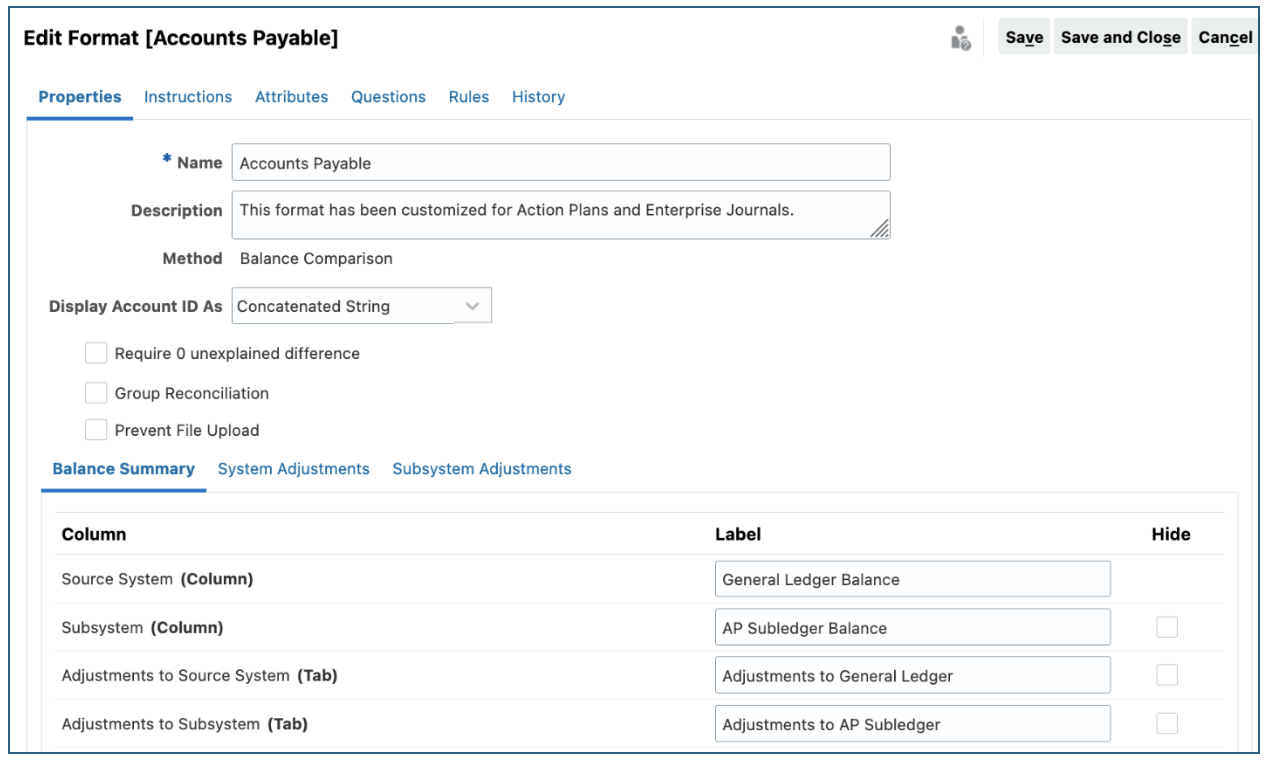The width and height of the screenshot is (1264, 760).
Task: Tick Hide checkbox for Subsystem row
Action: (x=1167, y=627)
